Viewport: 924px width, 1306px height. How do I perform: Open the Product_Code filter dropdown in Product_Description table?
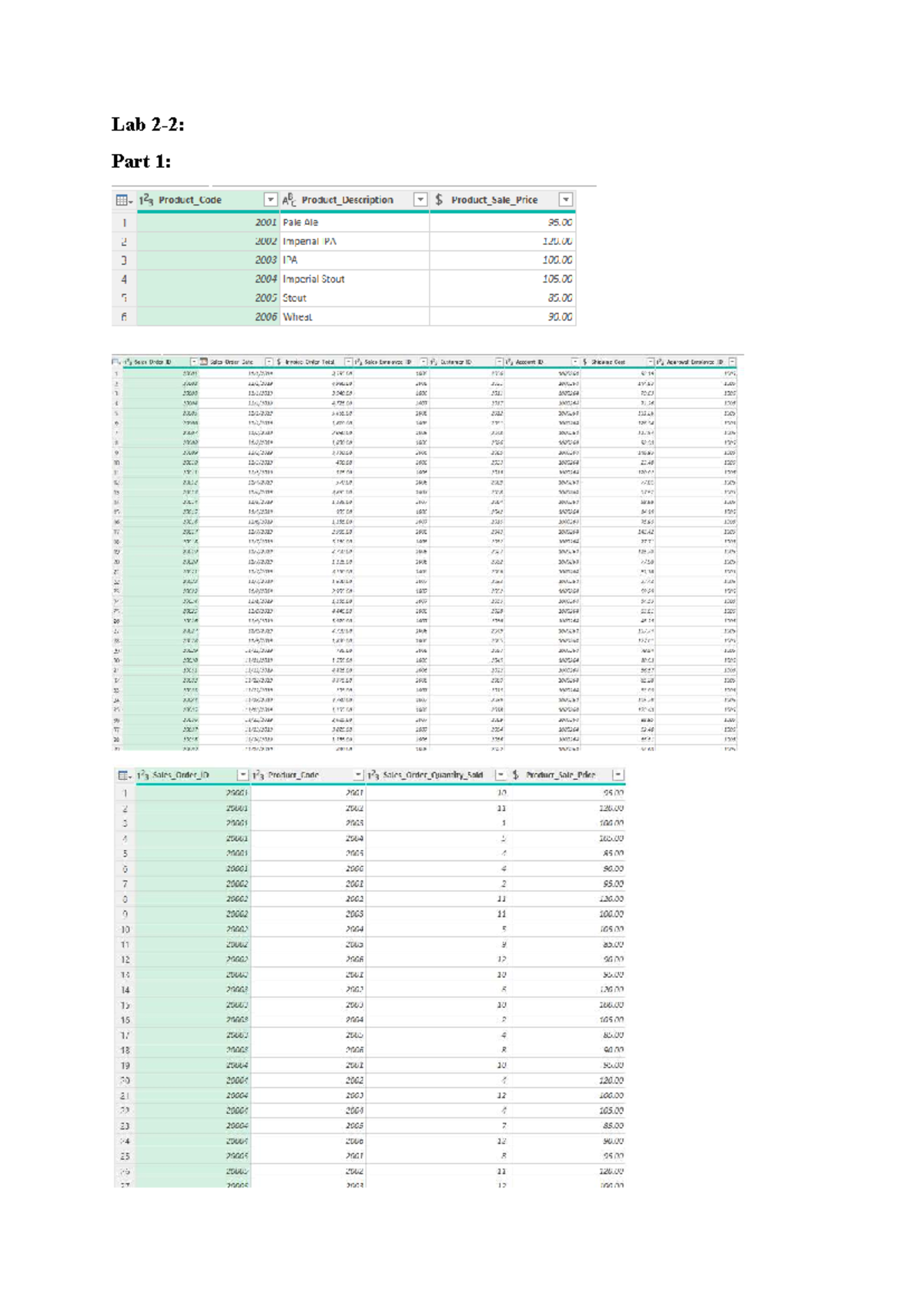(x=270, y=200)
